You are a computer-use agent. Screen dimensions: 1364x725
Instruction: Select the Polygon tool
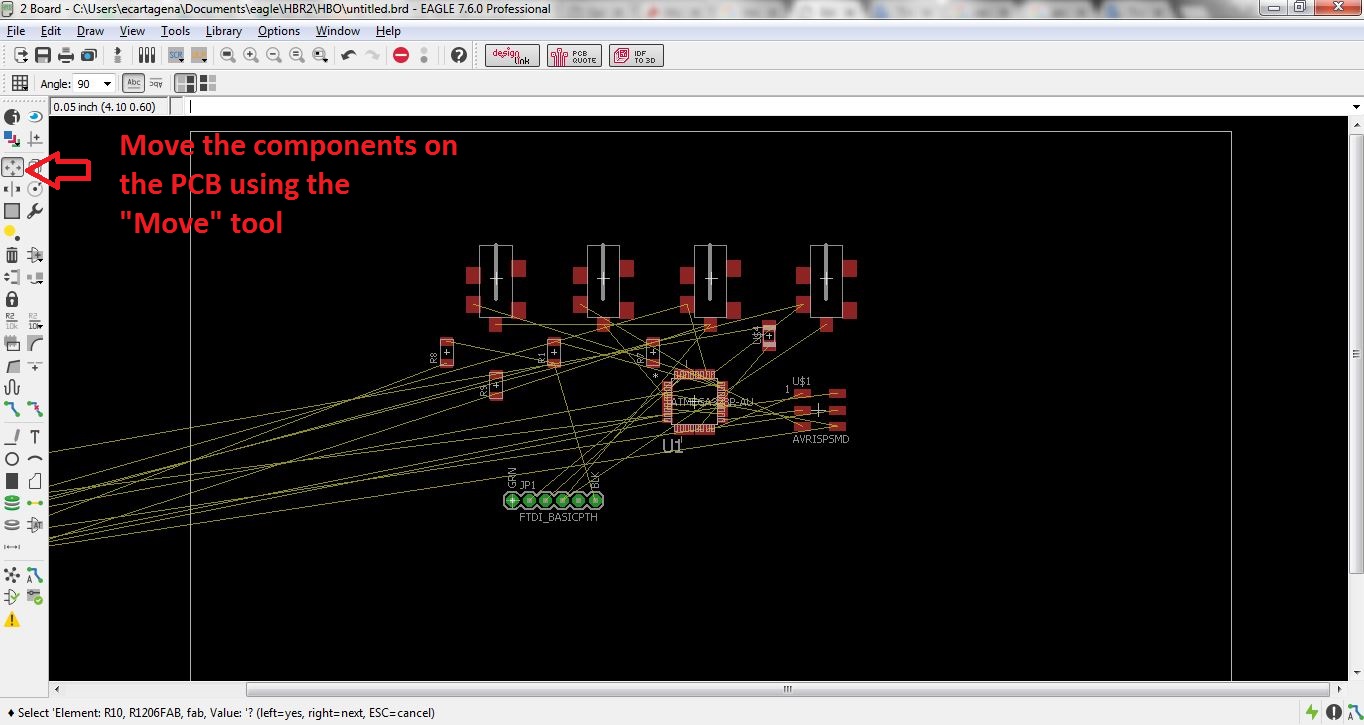coord(35,481)
